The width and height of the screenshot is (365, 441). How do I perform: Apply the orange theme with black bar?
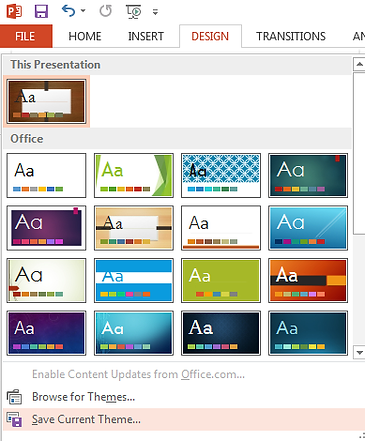pos(308,280)
